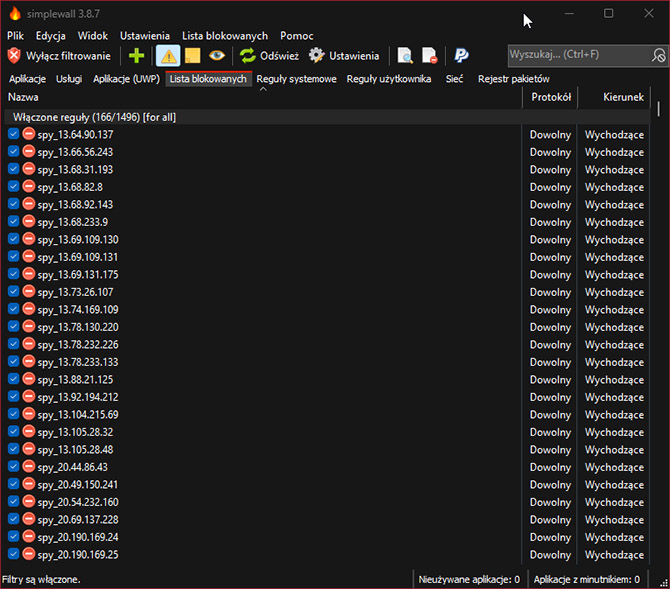This screenshot has width=670, height=589.
Task: Sort by the Protokół column header
Action: click(x=550, y=97)
